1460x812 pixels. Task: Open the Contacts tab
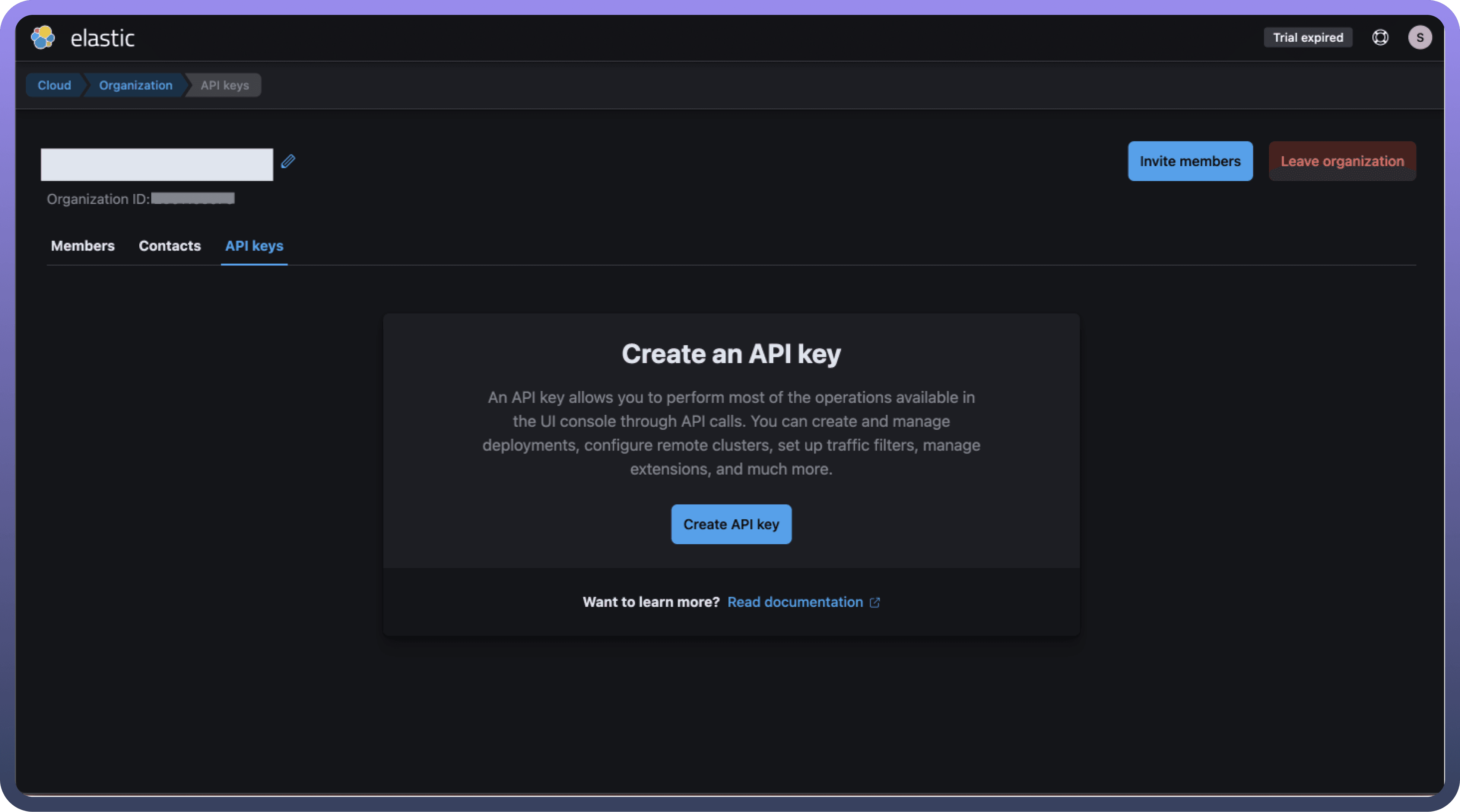[169, 246]
